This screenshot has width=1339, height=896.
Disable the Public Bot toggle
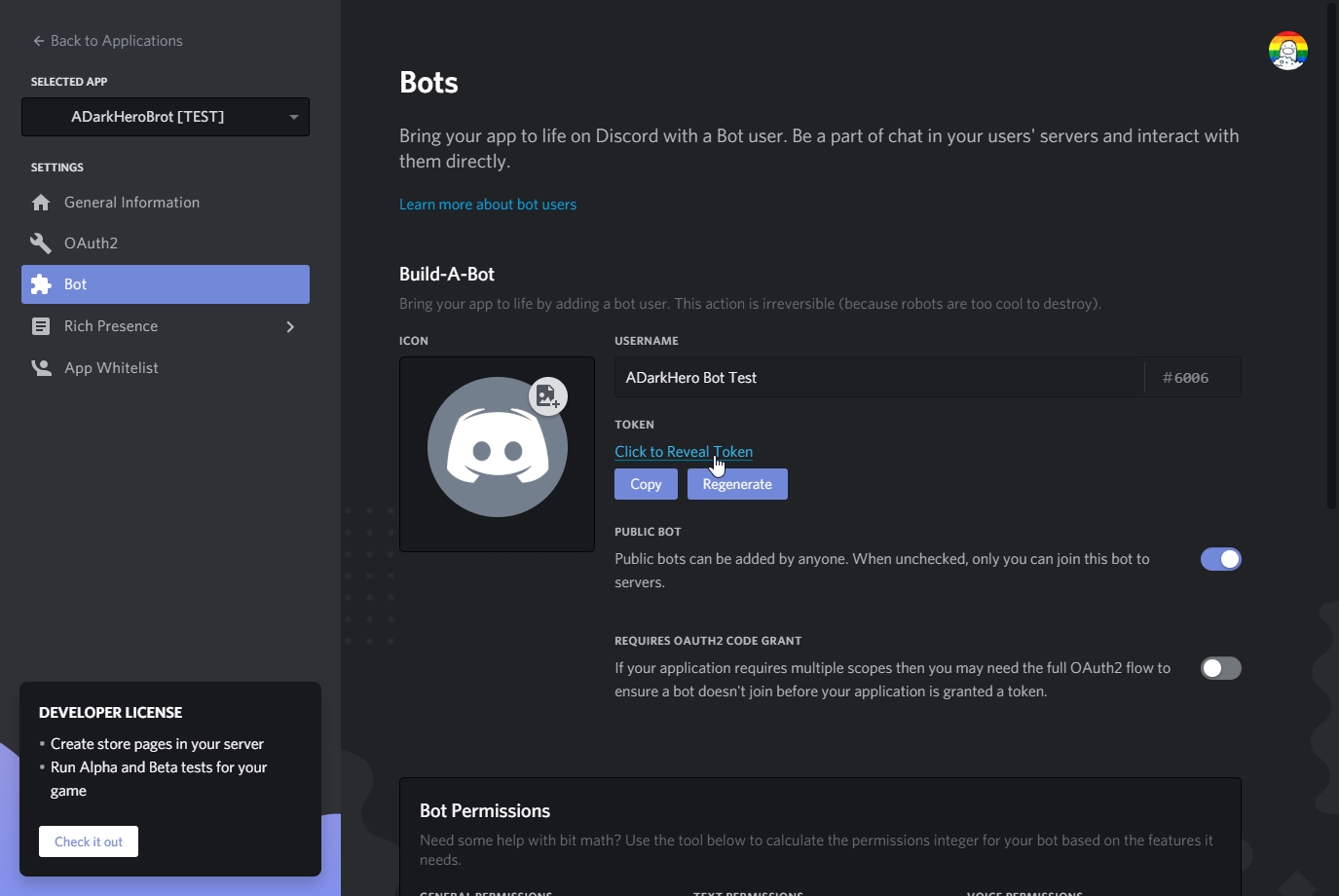tap(1221, 559)
